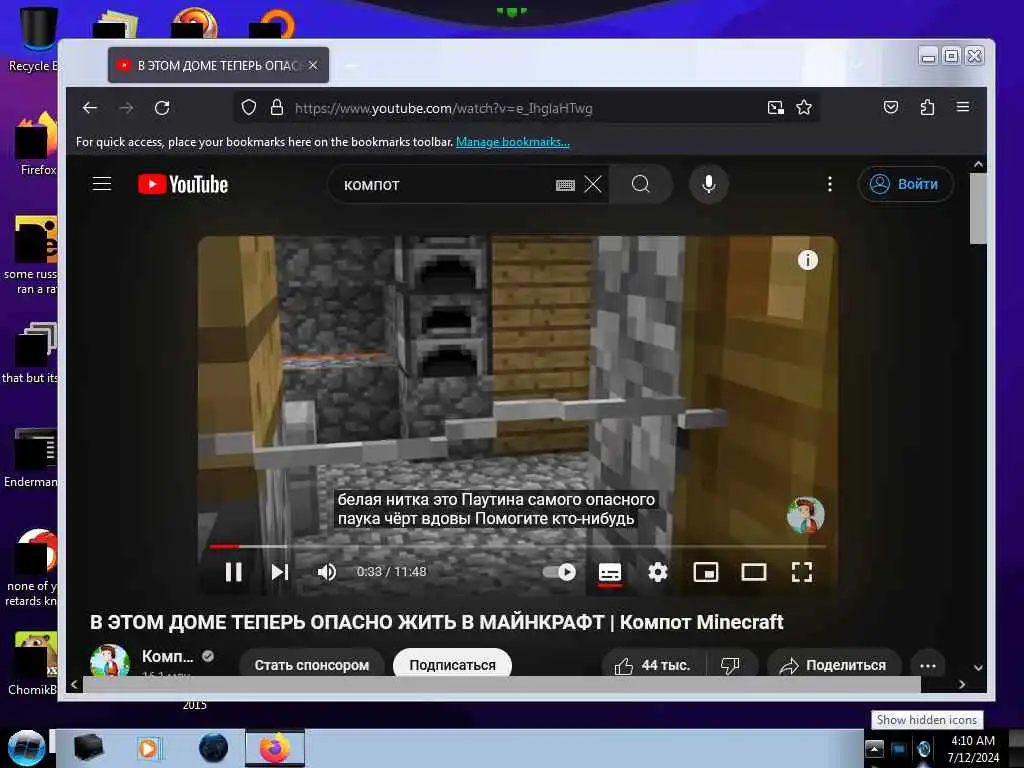The image size is (1024, 768).
Task: Open the dark globe taskbar icon
Action: click(x=214, y=748)
